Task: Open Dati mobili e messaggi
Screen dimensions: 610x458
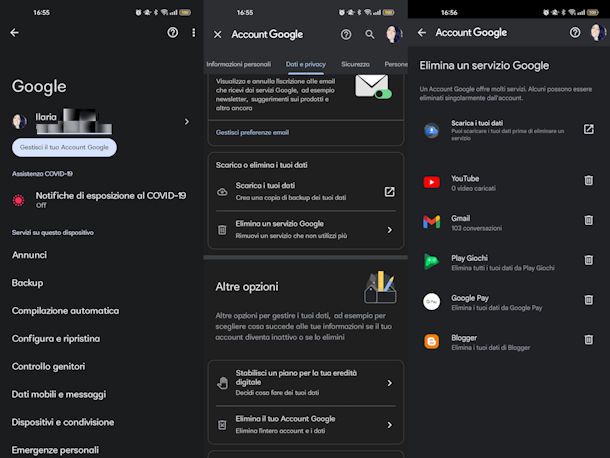Action: pyautogui.click(x=59, y=394)
